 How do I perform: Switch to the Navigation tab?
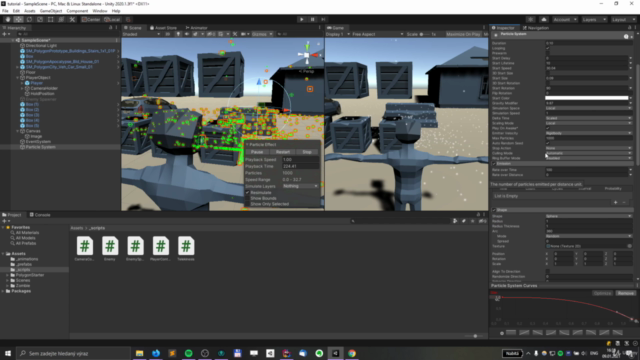click(536, 28)
